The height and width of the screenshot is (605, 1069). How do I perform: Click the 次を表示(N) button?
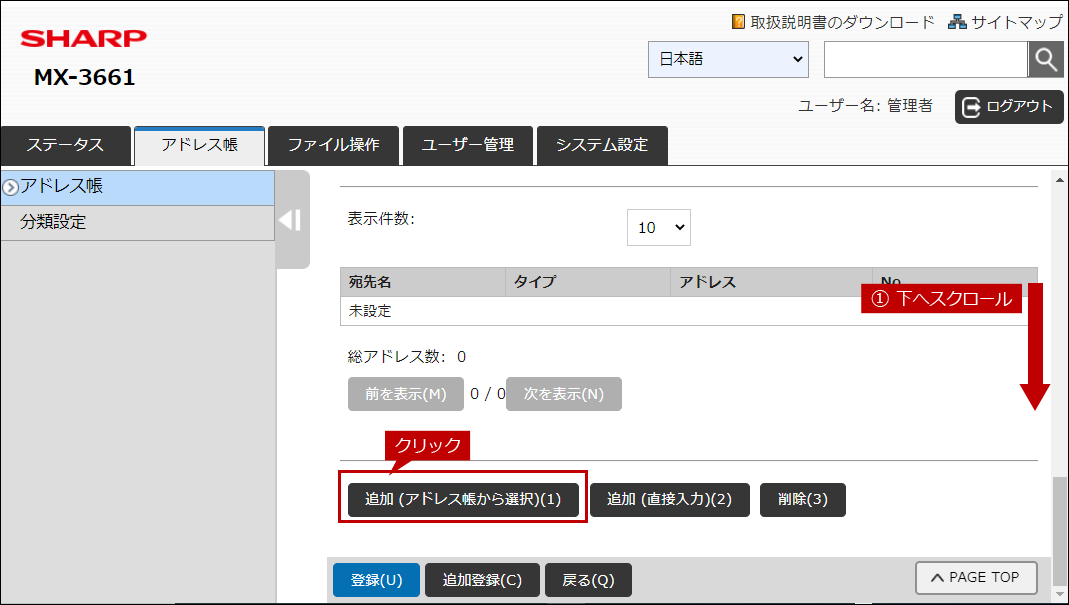(x=564, y=394)
